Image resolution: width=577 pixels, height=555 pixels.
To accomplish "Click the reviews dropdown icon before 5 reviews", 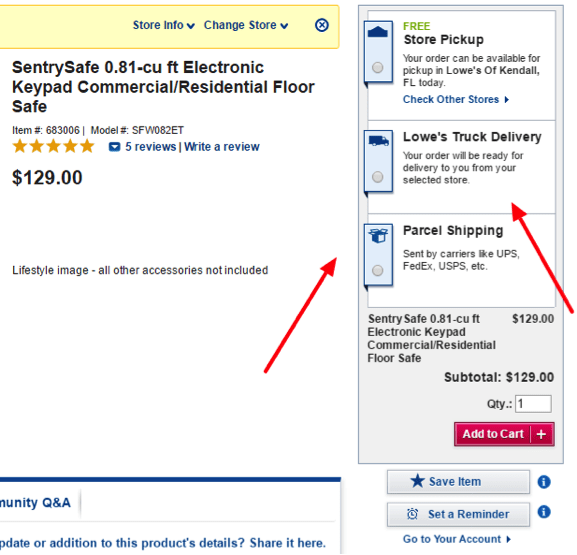I will click(x=114, y=147).
